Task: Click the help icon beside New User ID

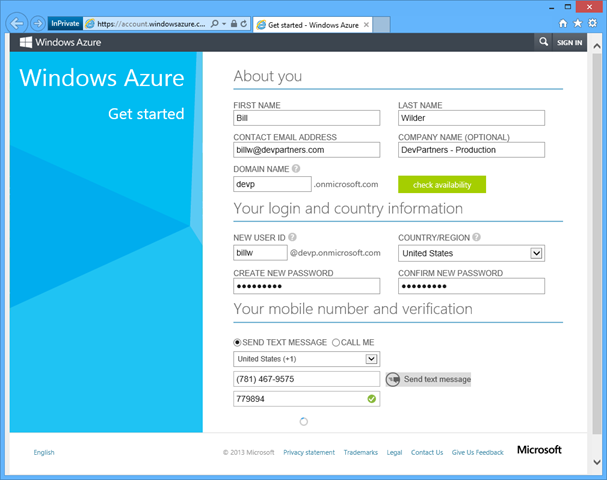Action: pyautogui.click(x=292, y=237)
